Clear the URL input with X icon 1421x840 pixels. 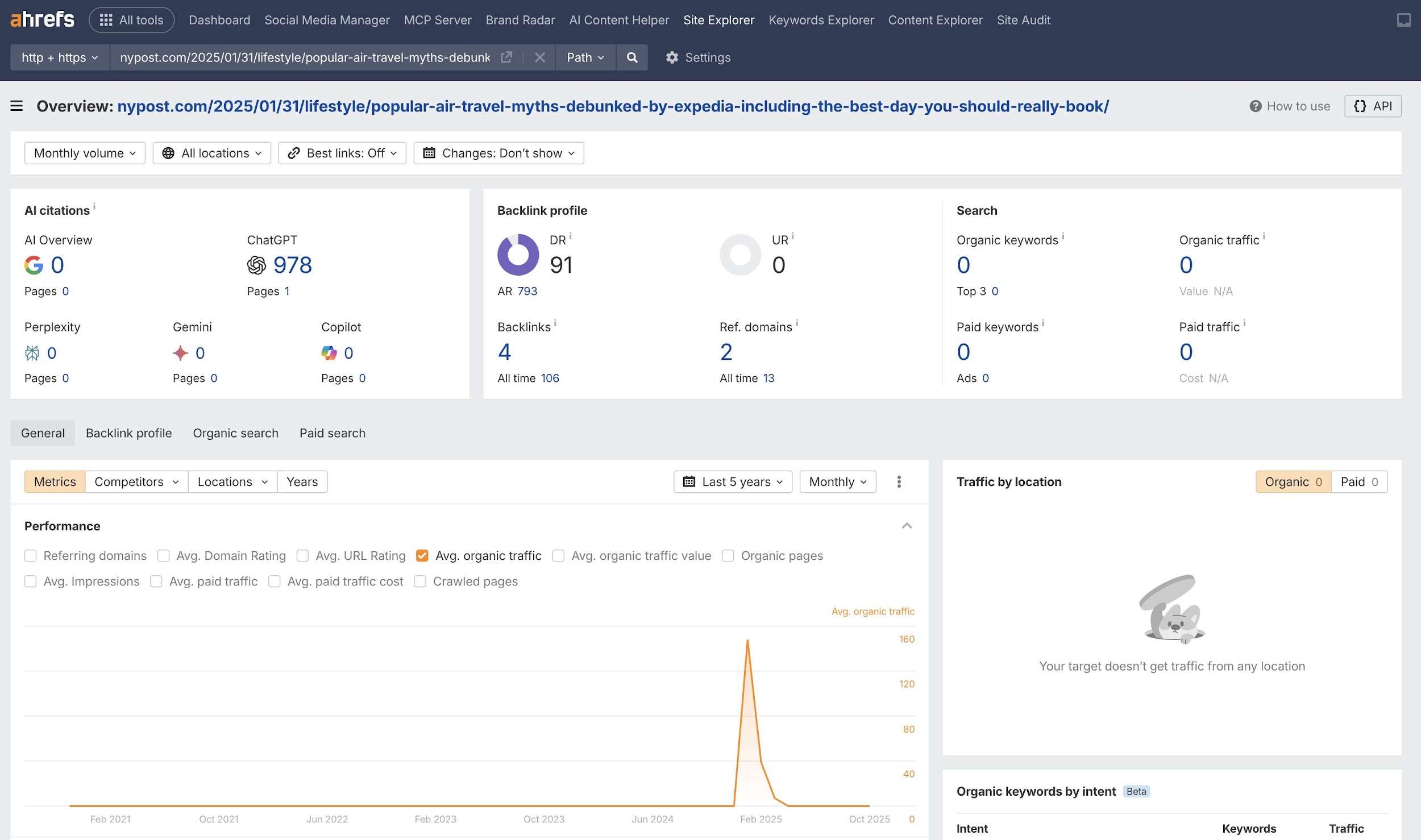539,57
